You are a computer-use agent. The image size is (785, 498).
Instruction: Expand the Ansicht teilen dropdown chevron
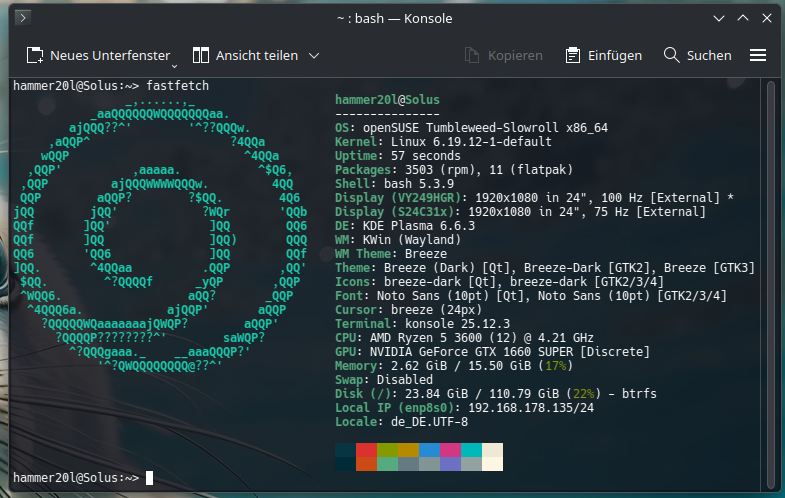[x=314, y=55]
